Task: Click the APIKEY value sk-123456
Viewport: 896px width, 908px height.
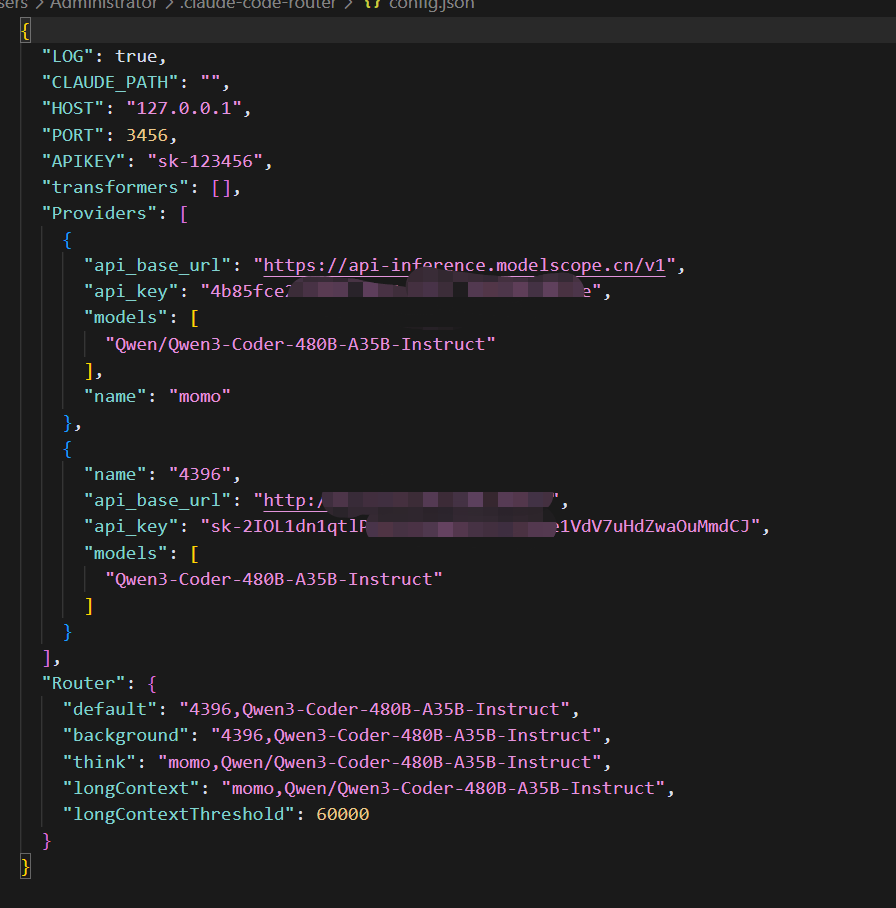Action: point(205,161)
